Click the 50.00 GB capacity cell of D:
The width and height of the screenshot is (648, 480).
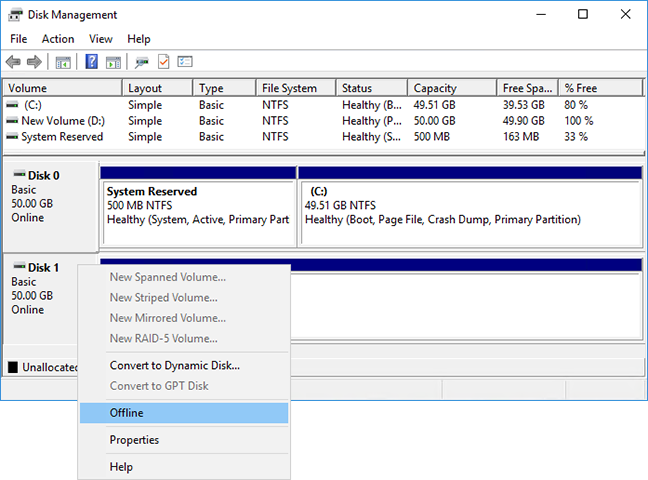point(434,121)
